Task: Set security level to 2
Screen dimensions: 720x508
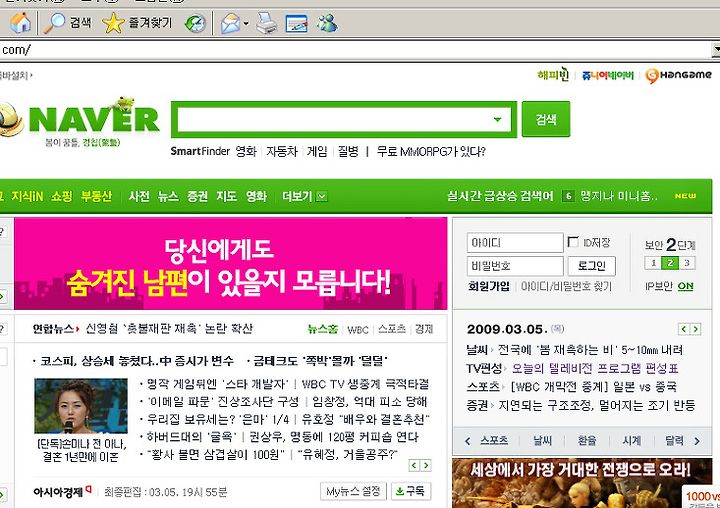Action: pyautogui.click(x=670, y=263)
